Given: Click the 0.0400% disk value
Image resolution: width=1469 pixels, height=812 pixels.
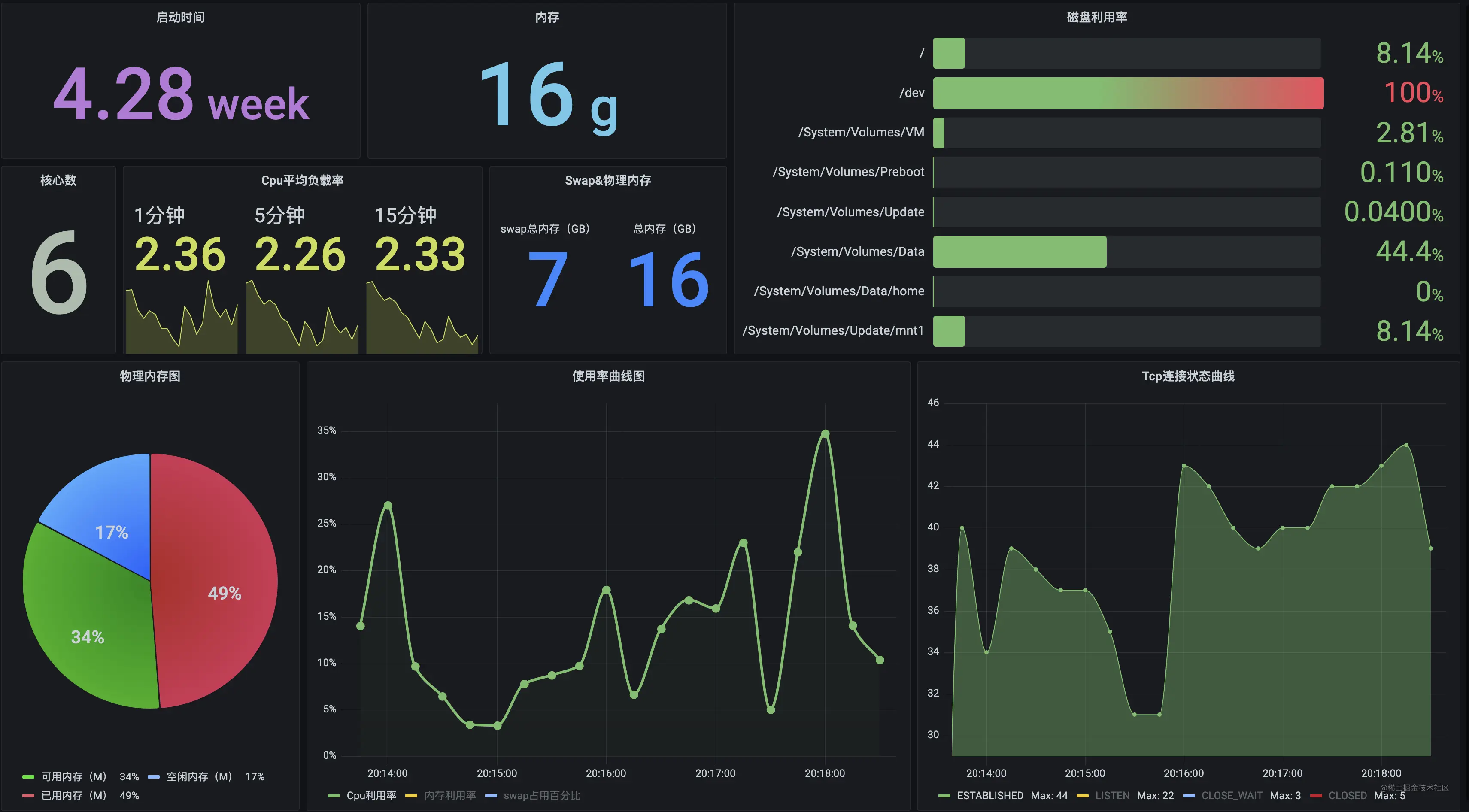Looking at the screenshot, I should pyautogui.click(x=1393, y=212).
